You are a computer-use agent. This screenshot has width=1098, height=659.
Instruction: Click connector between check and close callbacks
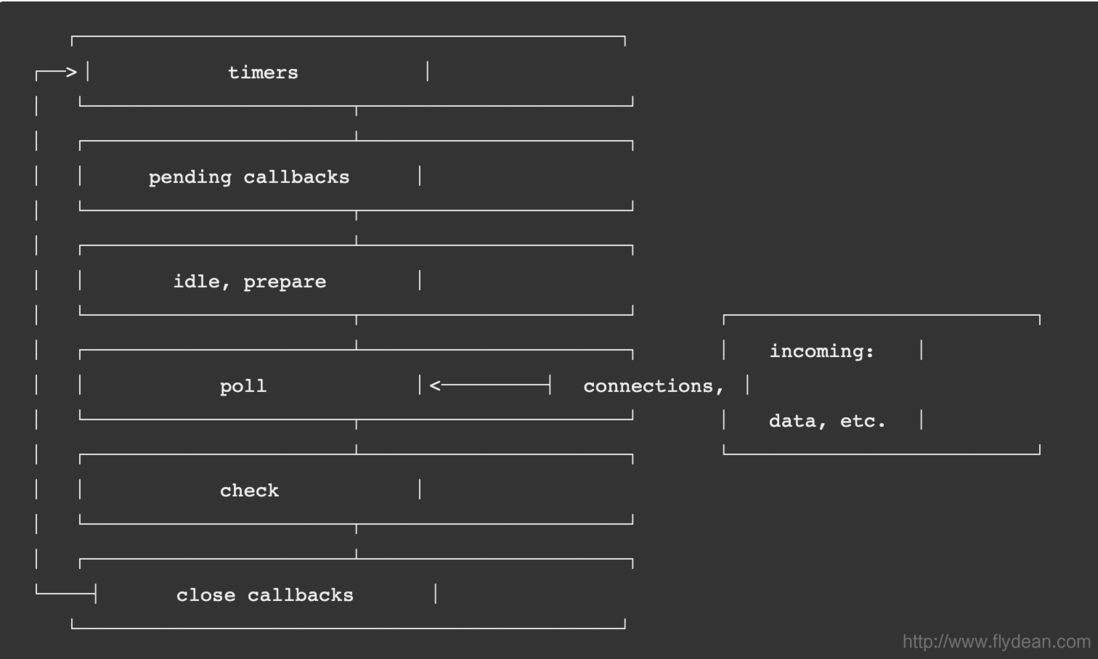pyautogui.click(x=356, y=541)
